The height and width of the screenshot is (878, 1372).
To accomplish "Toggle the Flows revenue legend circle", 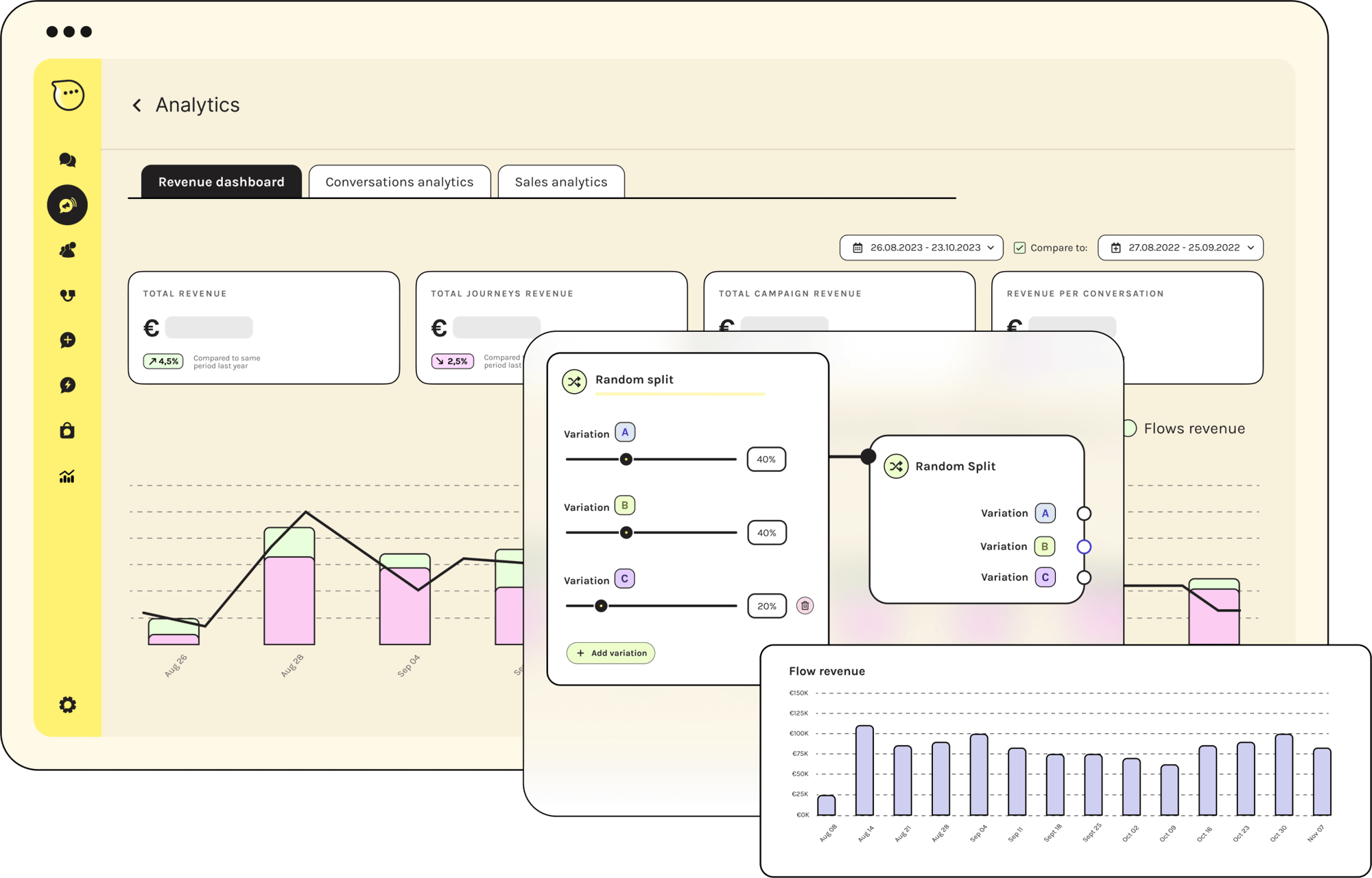I will (1129, 428).
